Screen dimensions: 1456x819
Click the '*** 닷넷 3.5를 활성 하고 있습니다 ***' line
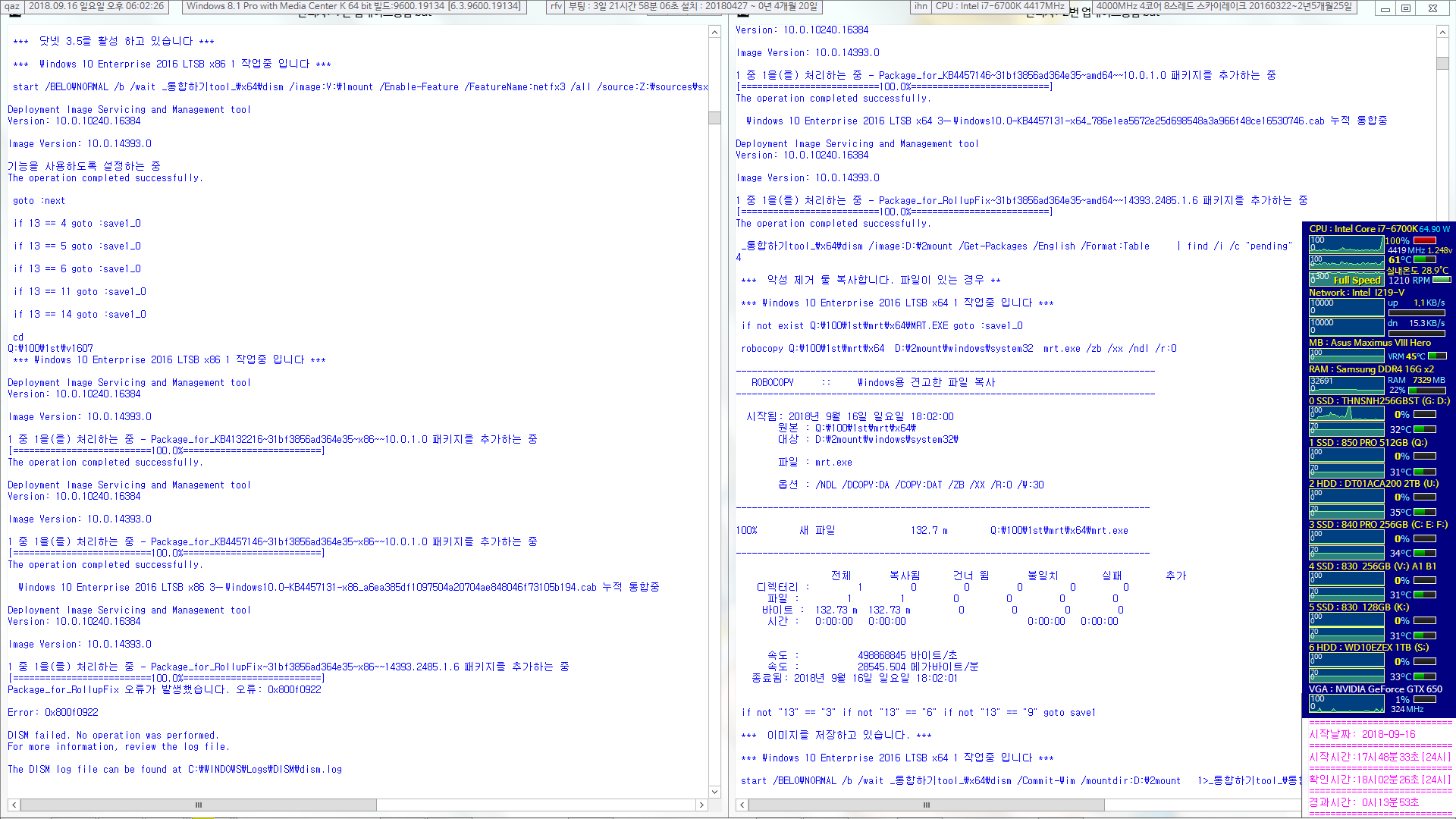pos(114,41)
